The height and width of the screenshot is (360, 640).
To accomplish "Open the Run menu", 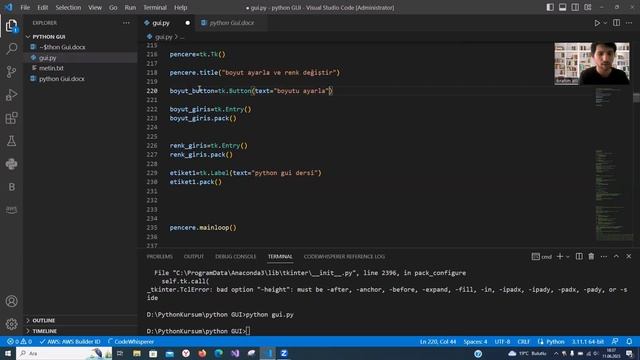I will click(x=130, y=7).
